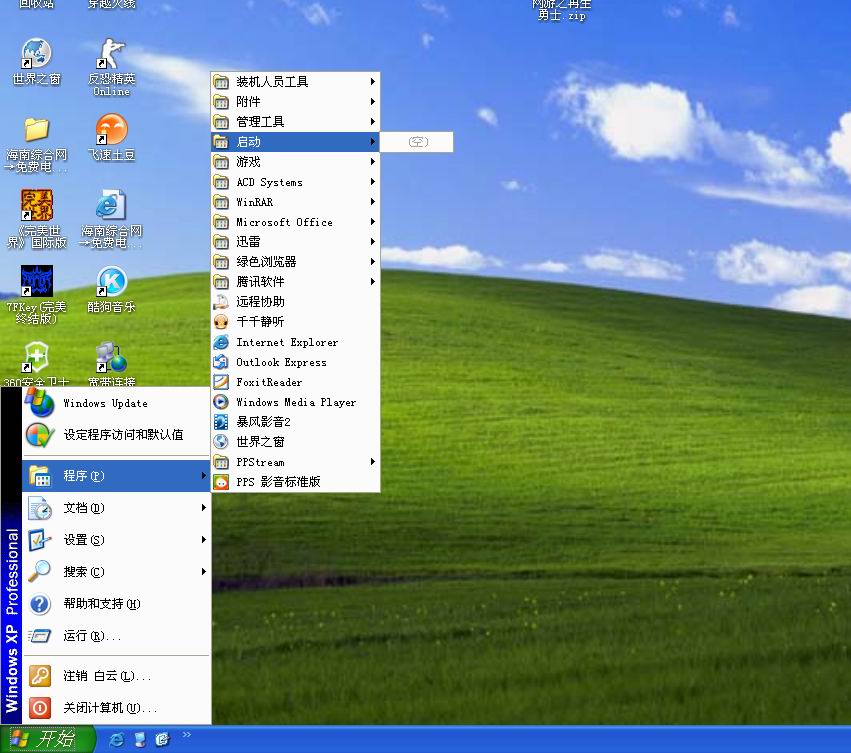Expand the 搜索(C) submenu
This screenshot has height=753, width=851.
[x=116, y=572]
